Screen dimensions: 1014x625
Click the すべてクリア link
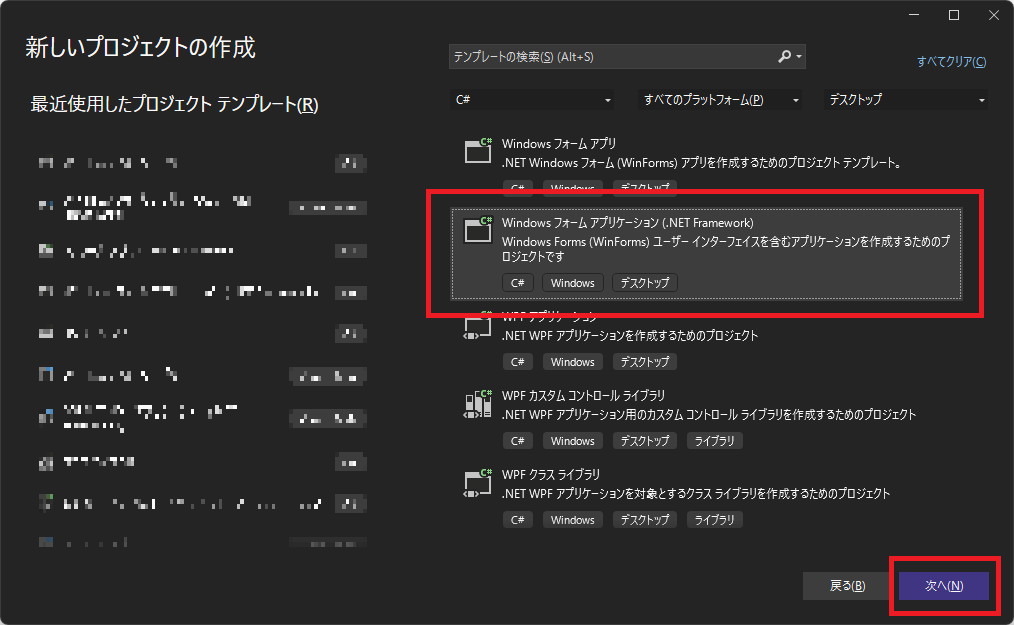click(951, 61)
